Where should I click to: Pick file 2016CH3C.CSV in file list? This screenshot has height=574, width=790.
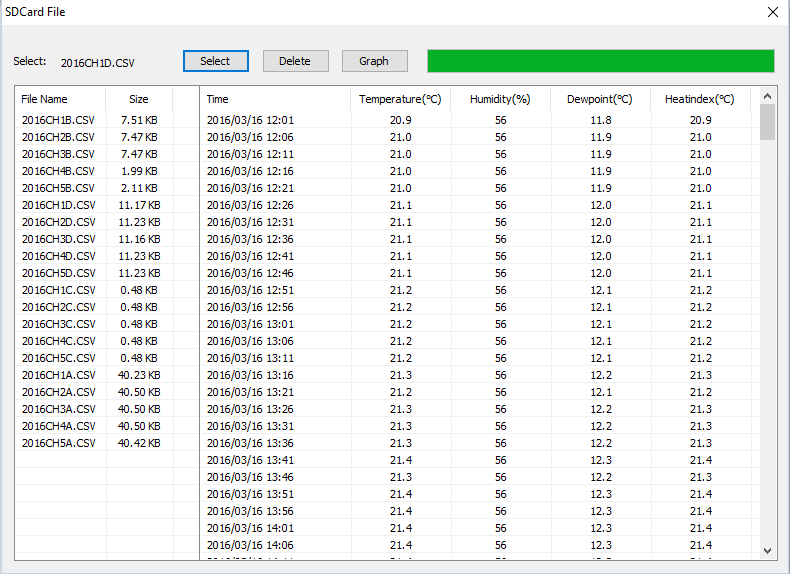coord(58,324)
